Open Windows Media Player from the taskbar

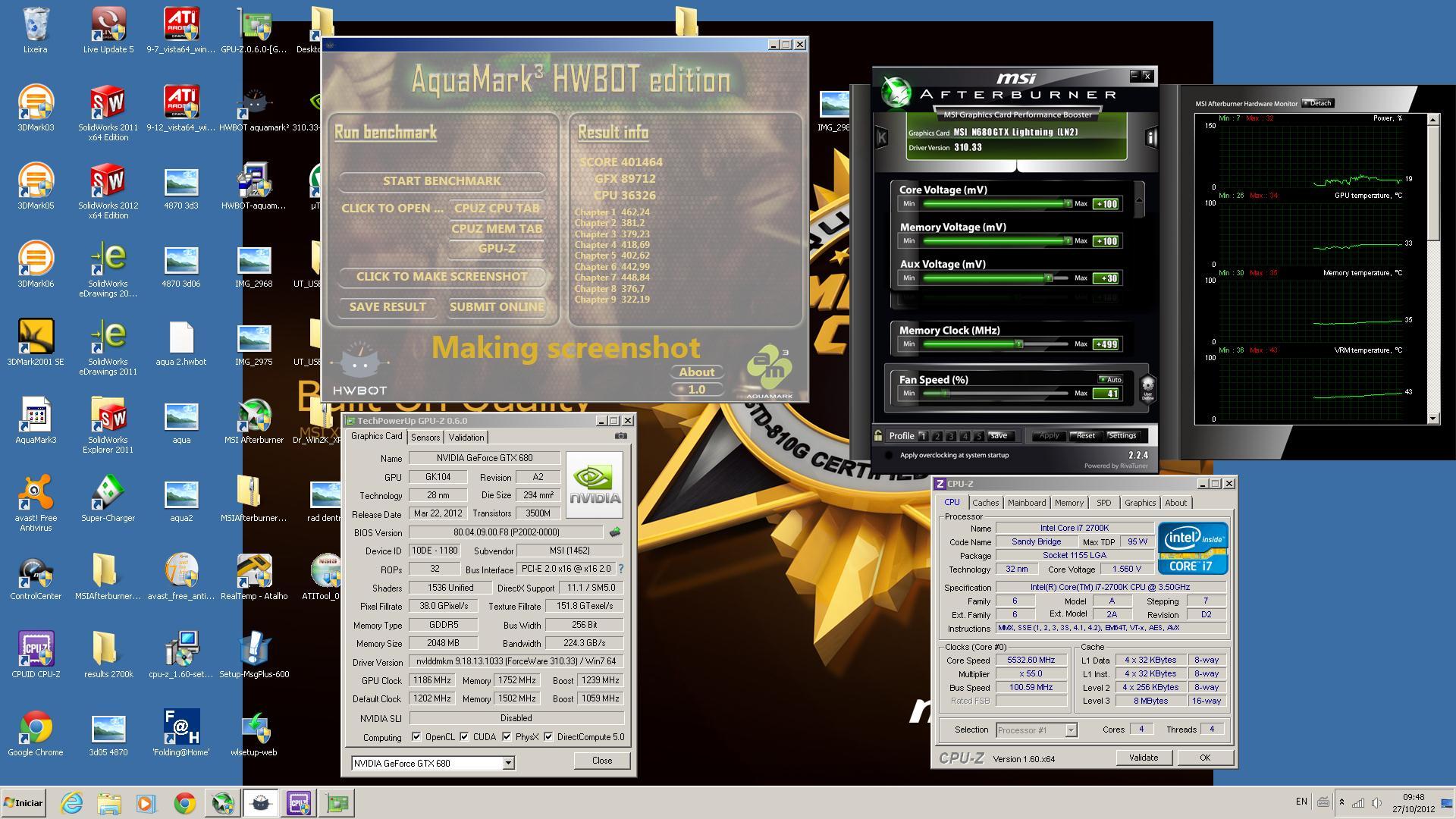pyautogui.click(x=146, y=803)
